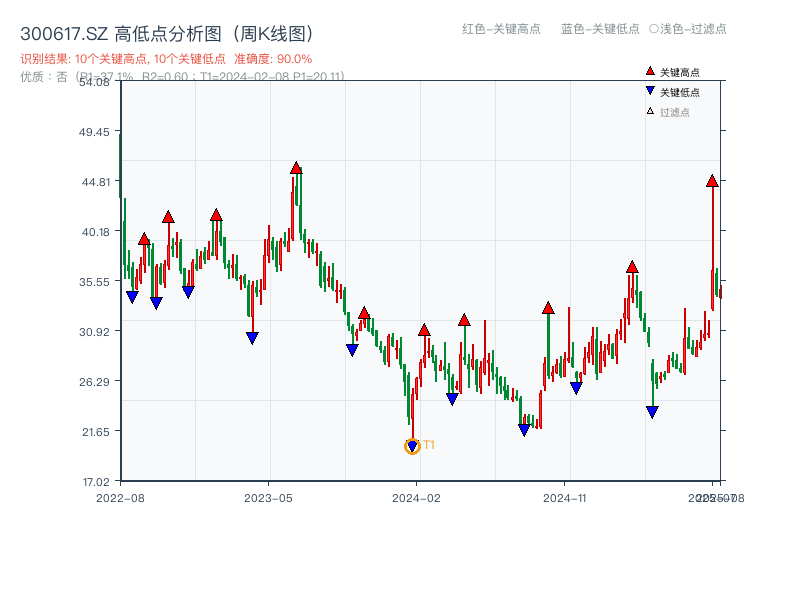Click the blue key-low triangle just below 30.92 before 2023-05
Screen dimensions: 800x600
[252, 338]
